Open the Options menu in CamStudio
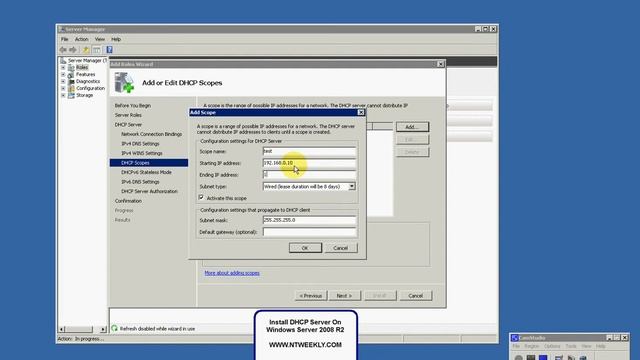 pos(552,346)
